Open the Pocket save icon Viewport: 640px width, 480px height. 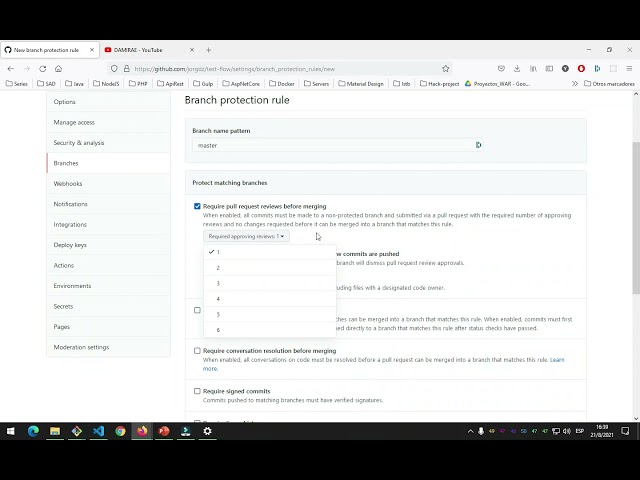pyautogui.click(x=501, y=69)
